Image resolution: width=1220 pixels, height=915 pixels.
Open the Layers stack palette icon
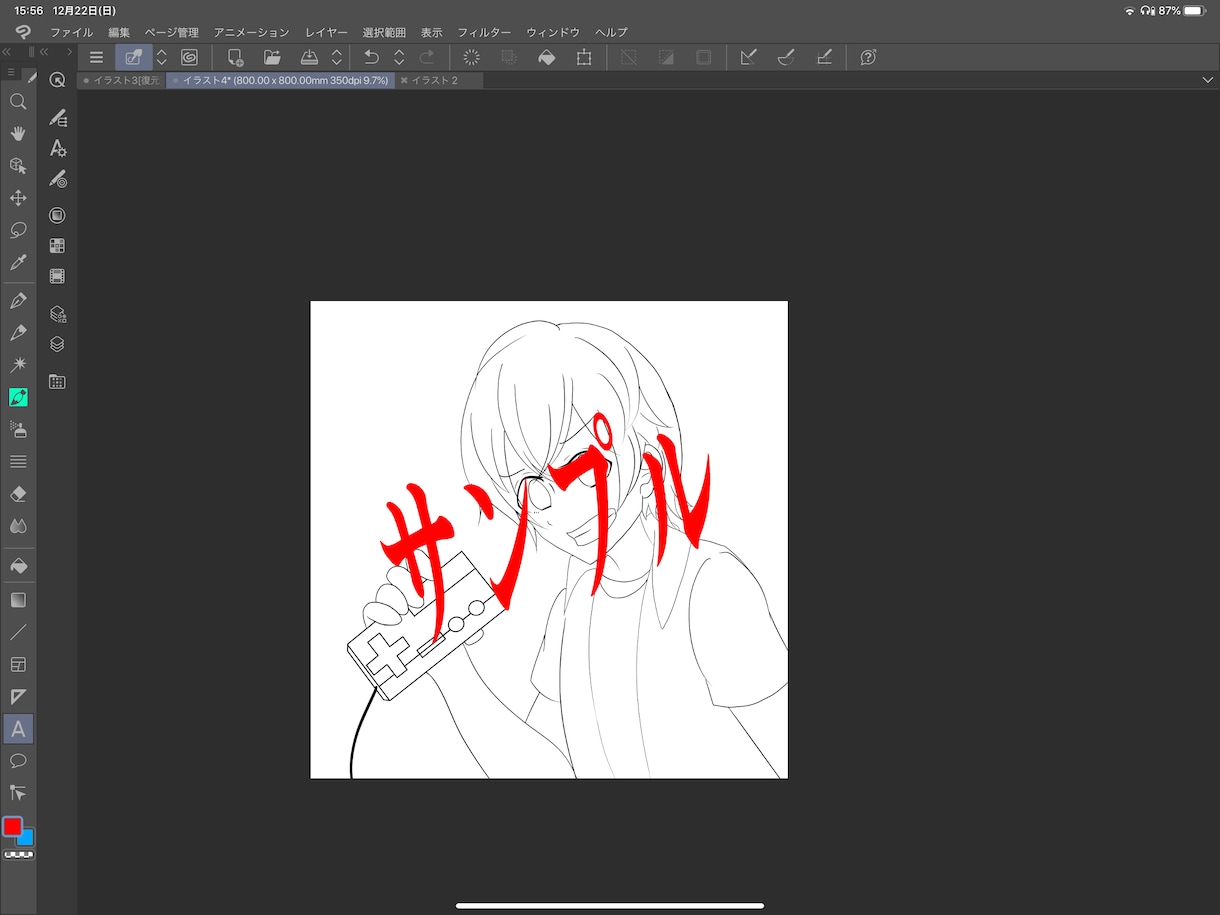[57, 344]
